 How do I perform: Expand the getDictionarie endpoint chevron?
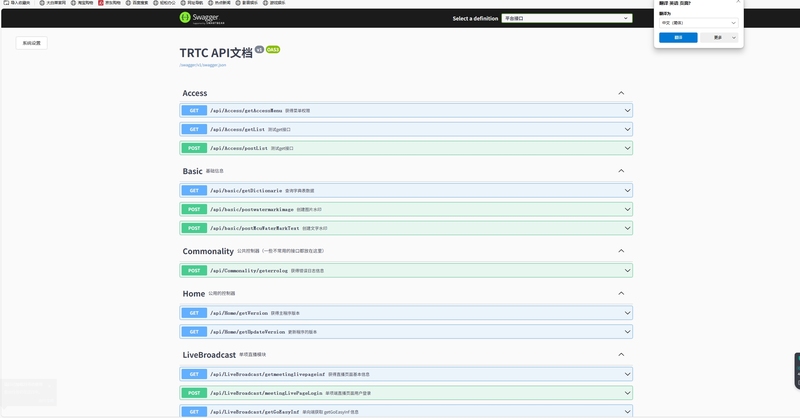point(627,190)
